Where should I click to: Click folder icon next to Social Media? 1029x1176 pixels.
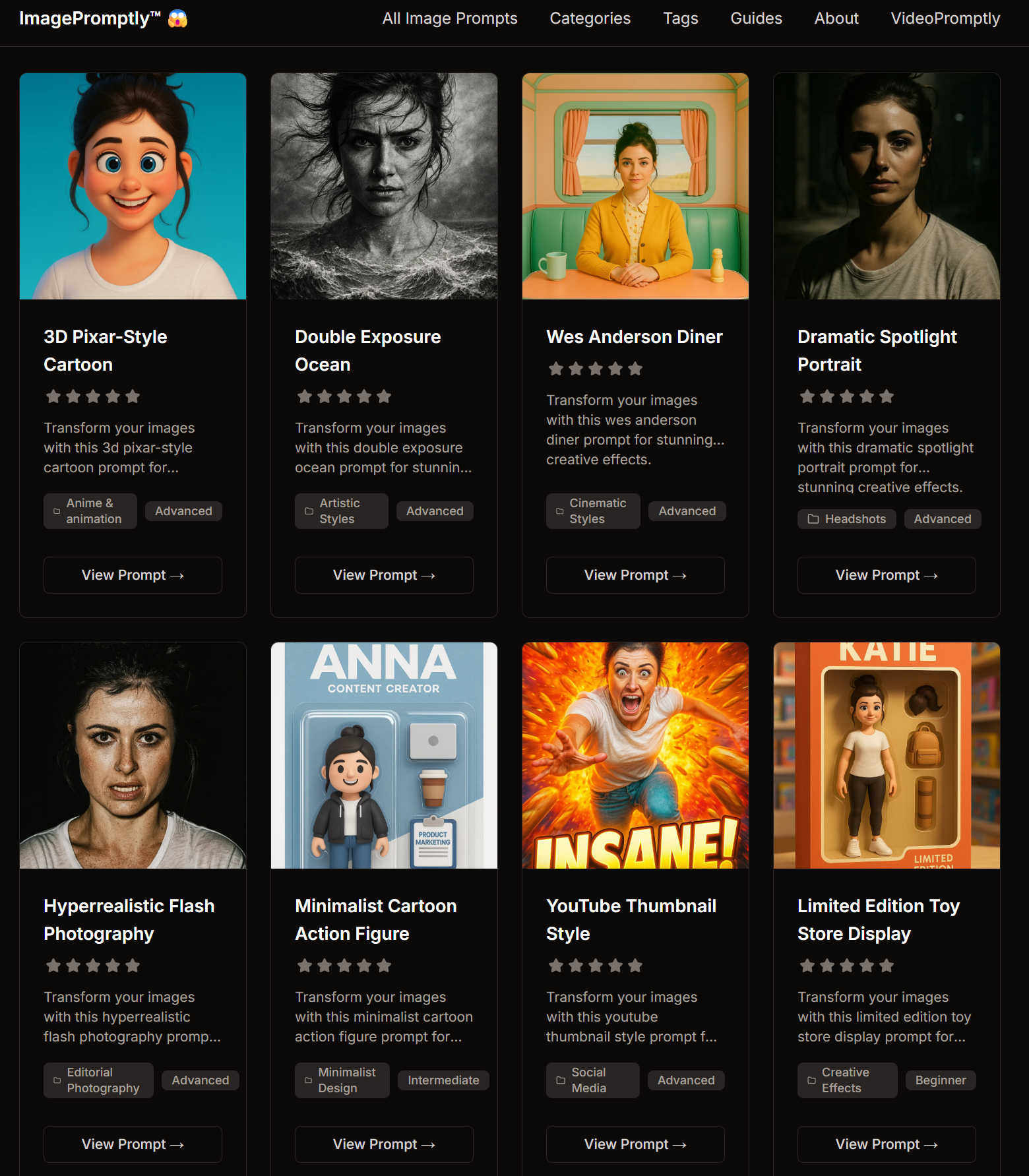pos(561,1080)
